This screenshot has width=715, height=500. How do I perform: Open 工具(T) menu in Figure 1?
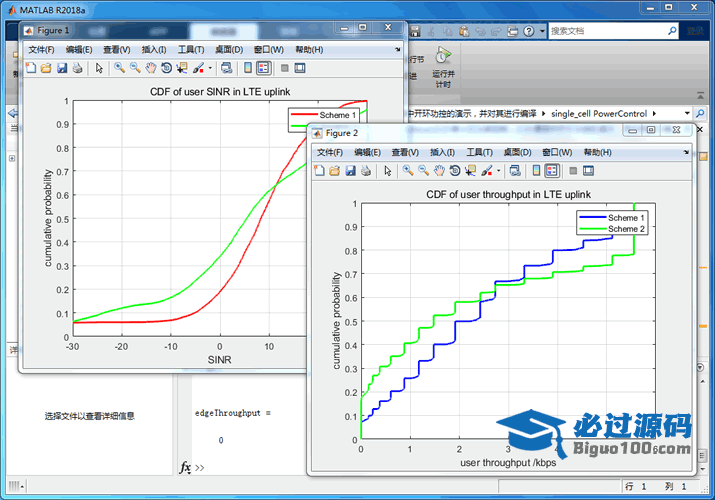191,50
